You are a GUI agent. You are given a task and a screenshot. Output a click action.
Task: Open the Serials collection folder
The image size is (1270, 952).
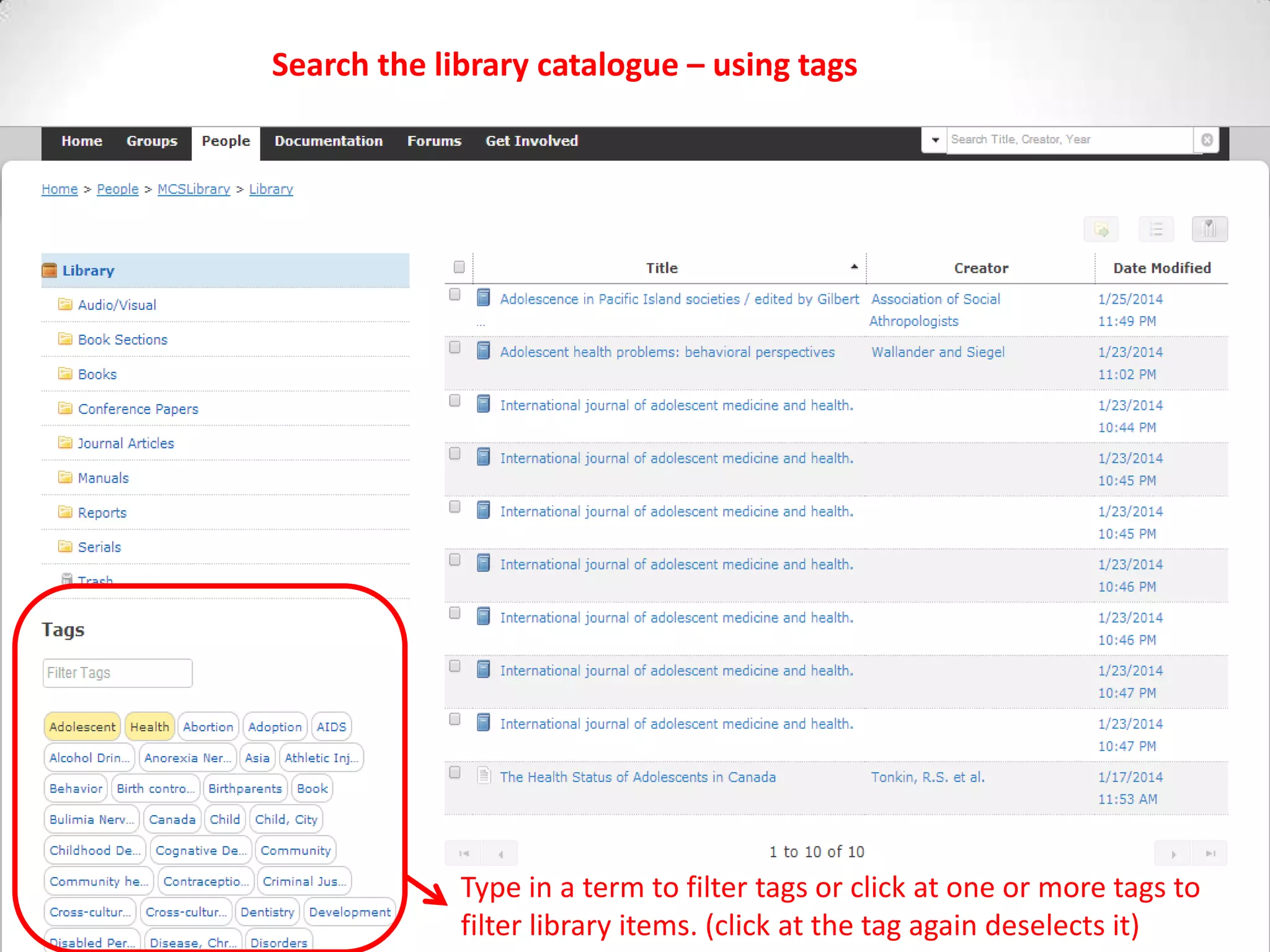point(99,547)
